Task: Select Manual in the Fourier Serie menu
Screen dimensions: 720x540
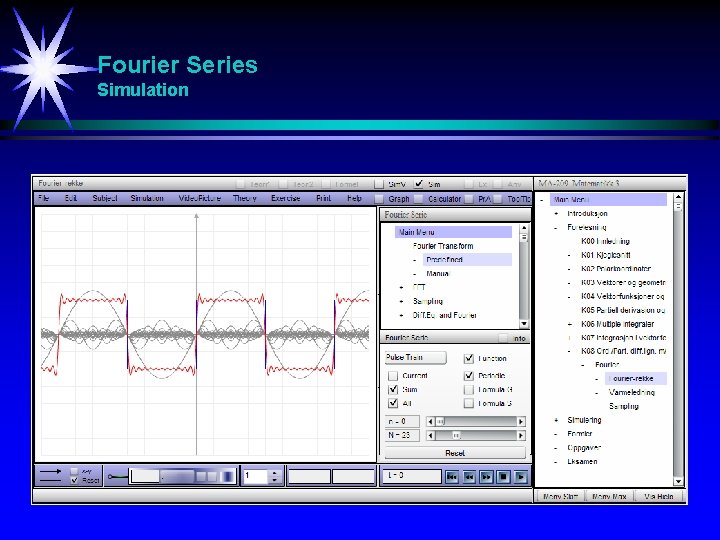Action: pyautogui.click(x=437, y=274)
